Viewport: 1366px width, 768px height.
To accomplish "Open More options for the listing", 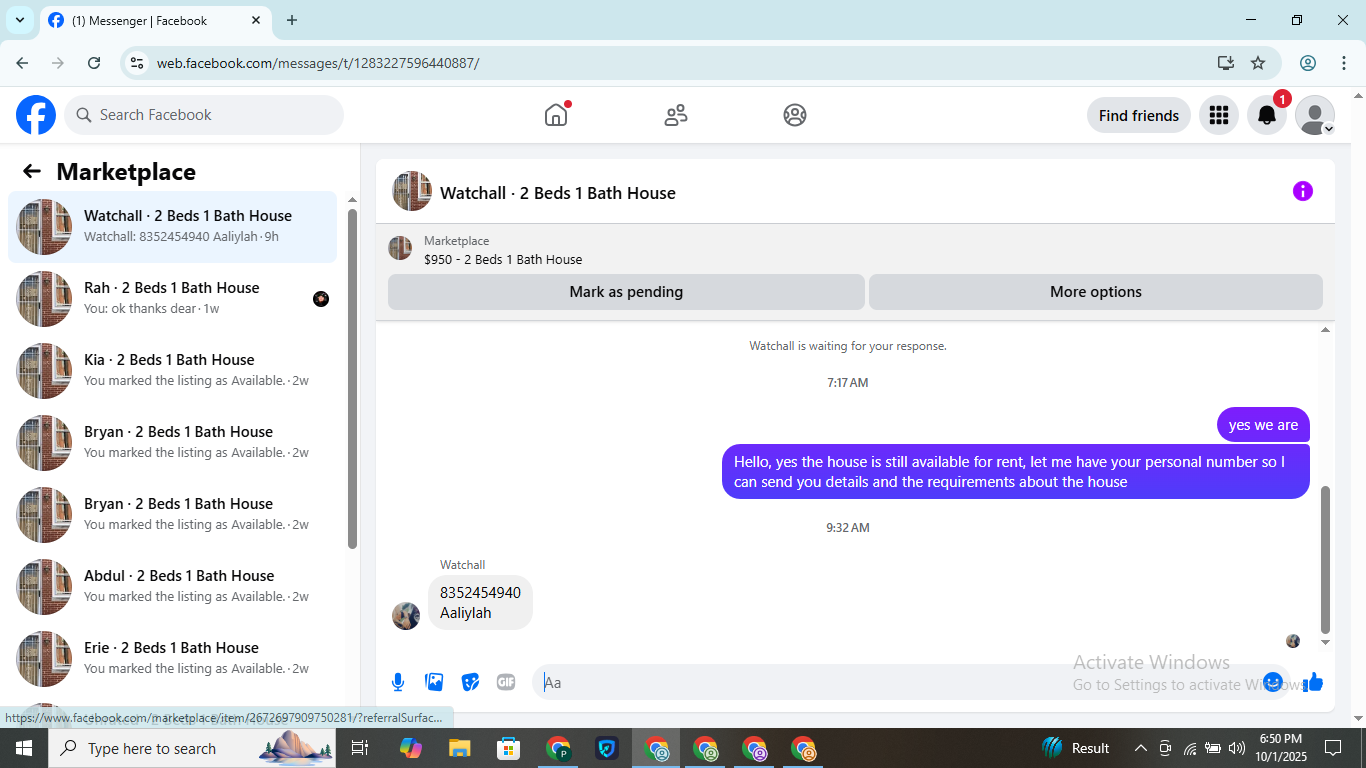I will pyautogui.click(x=1096, y=292).
